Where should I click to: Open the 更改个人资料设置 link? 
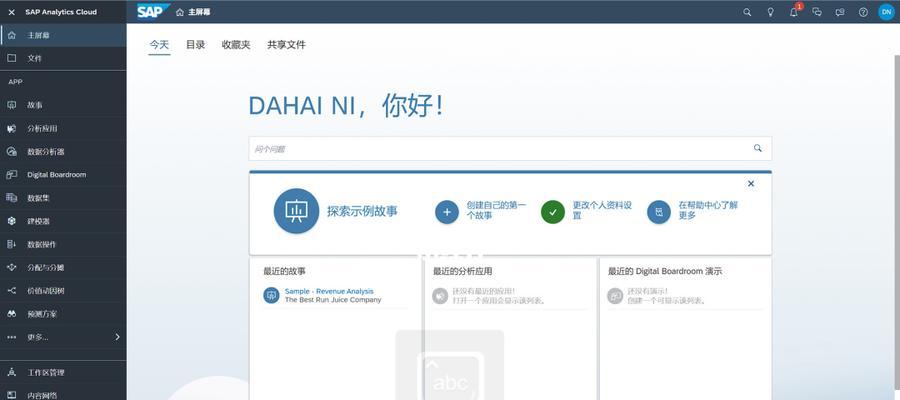point(602,211)
